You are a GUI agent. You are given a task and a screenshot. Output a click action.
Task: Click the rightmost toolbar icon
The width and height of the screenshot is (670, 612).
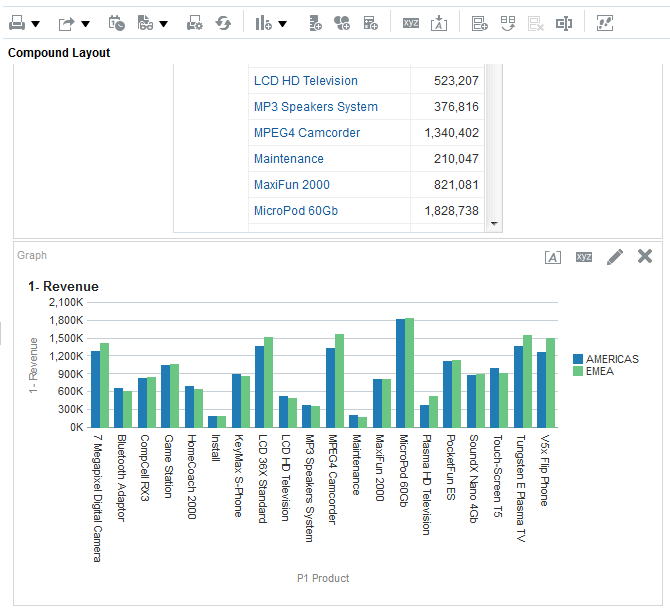pos(605,23)
